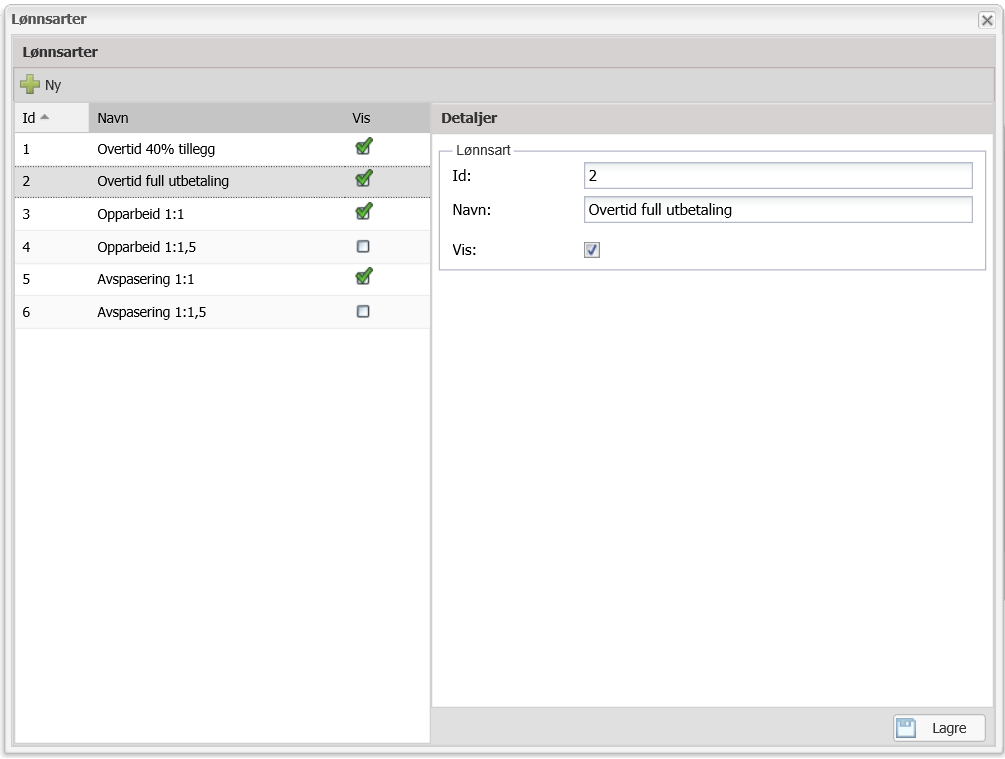Toggle Vis checkmark for Avspasering 1:1
1005x759 pixels.
click(x=363, y=278)
